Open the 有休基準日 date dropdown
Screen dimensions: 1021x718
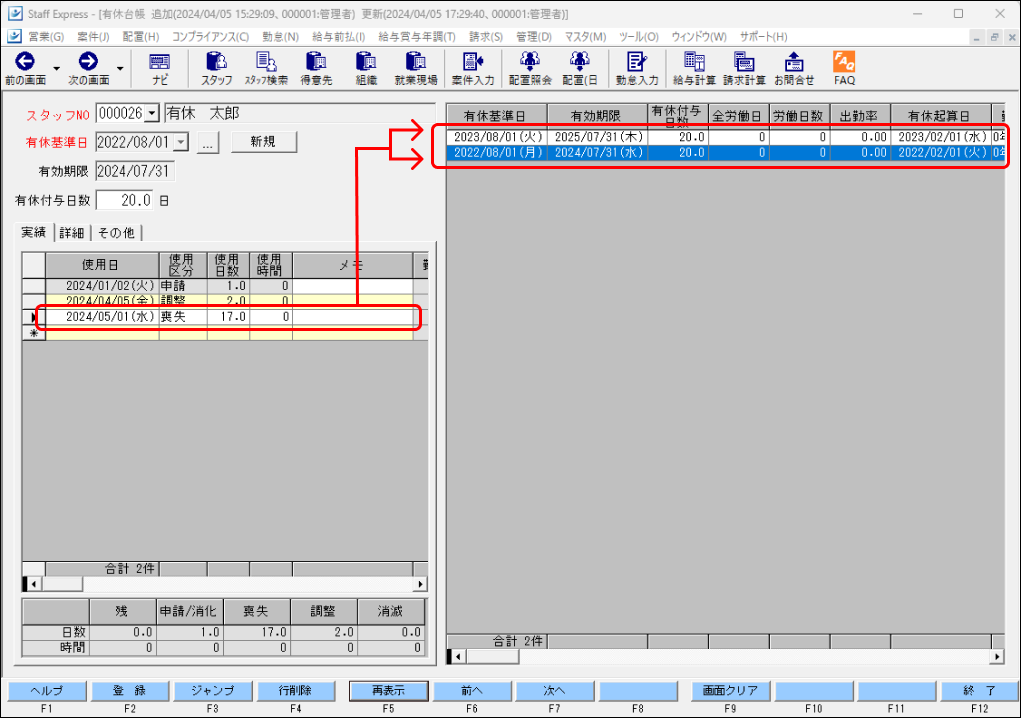tap(181, 141)
